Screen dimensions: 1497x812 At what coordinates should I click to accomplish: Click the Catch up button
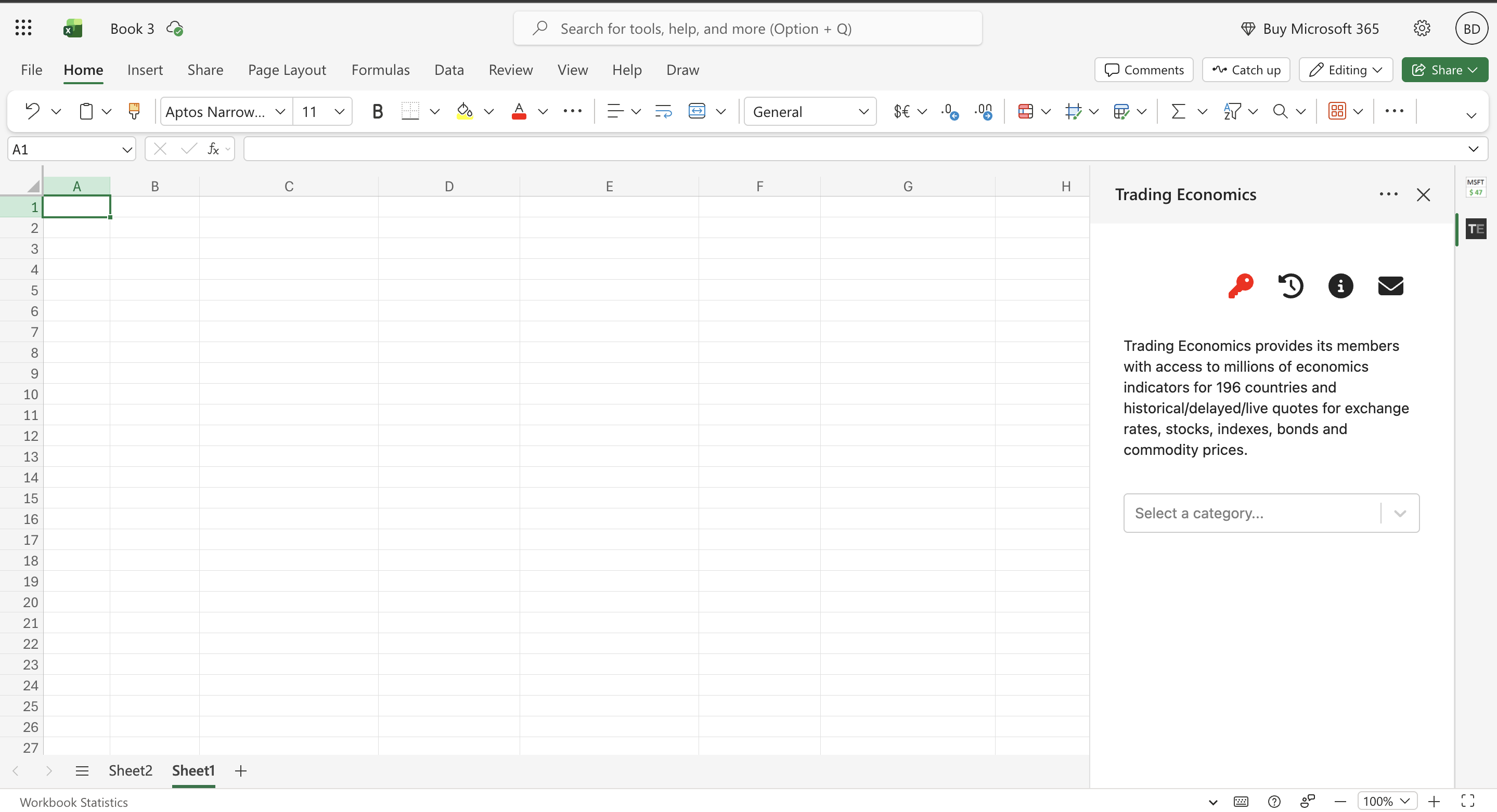tap(1245, 70)
